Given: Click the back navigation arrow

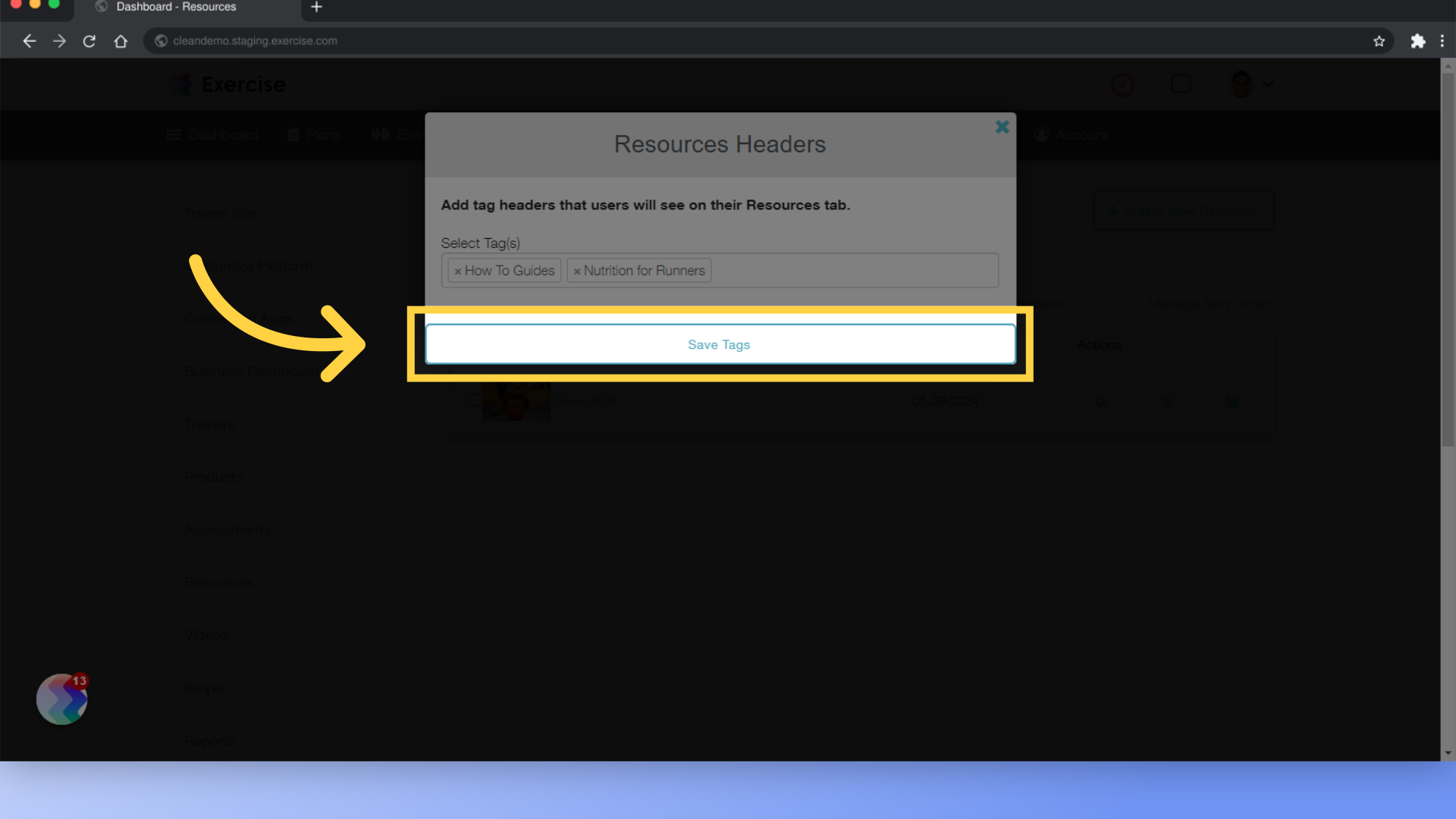Looking at the screenshot, I should click(x=29, y=41).
